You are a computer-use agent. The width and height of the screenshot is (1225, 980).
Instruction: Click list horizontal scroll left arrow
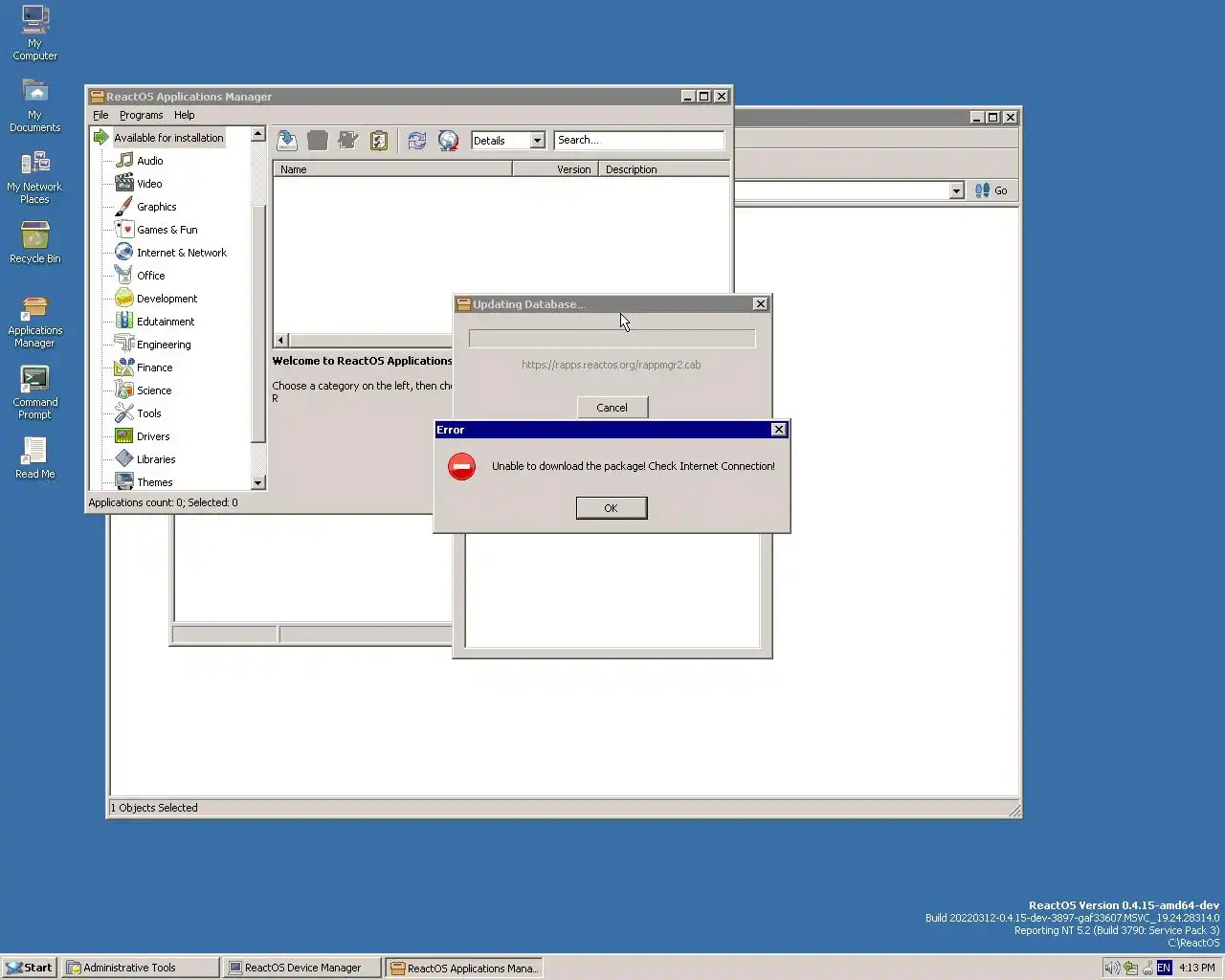click(x=280, y=340)
